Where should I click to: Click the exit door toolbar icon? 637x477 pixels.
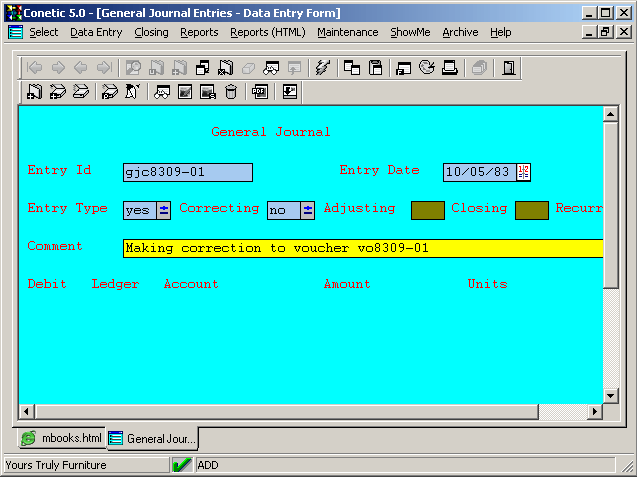click(x=509, y=69)
